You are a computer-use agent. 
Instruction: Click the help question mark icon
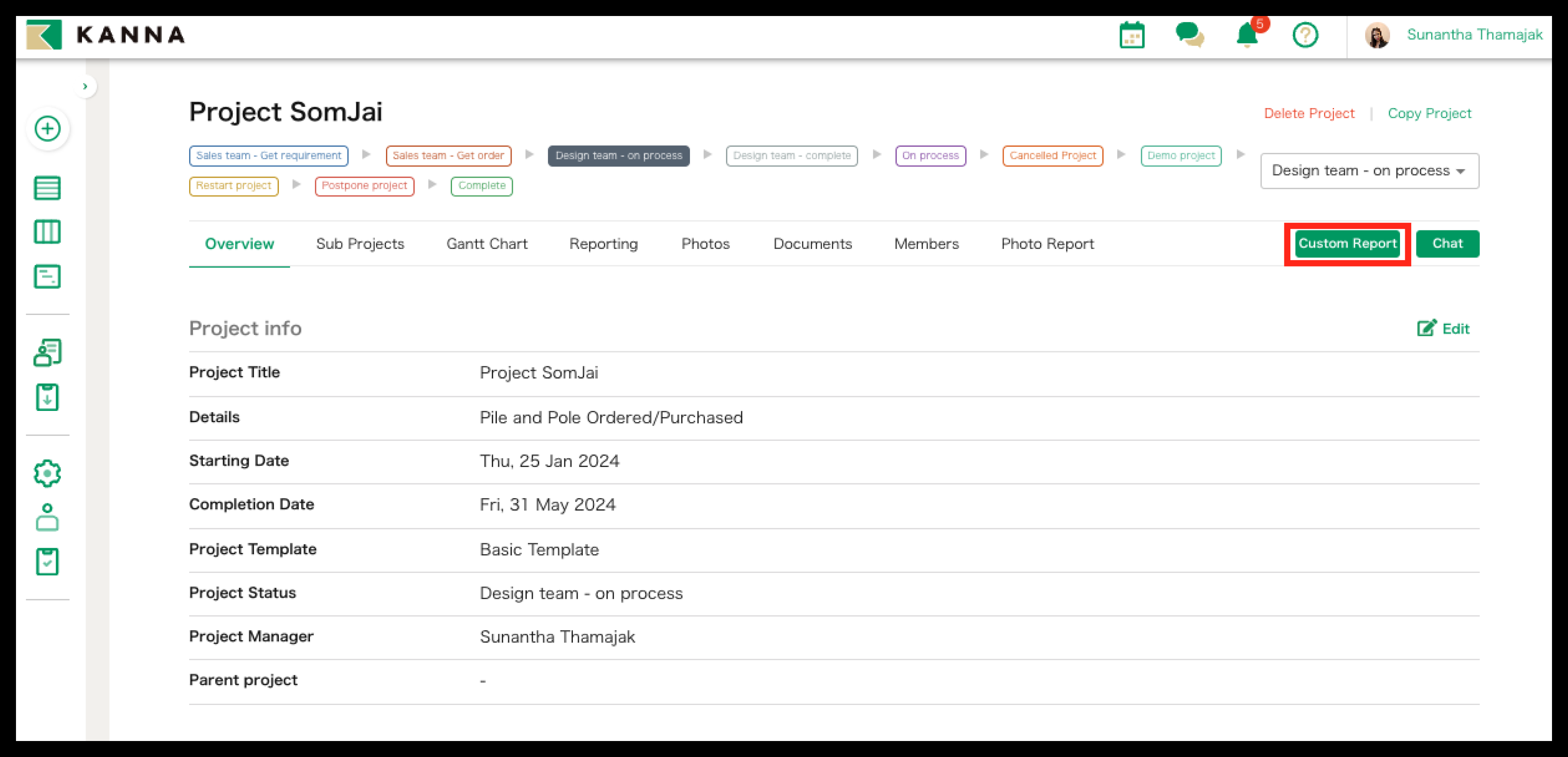1305,35
